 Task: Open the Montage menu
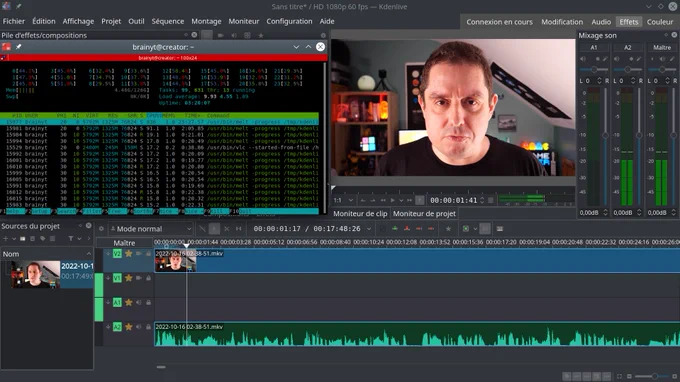tap(206, 21)
